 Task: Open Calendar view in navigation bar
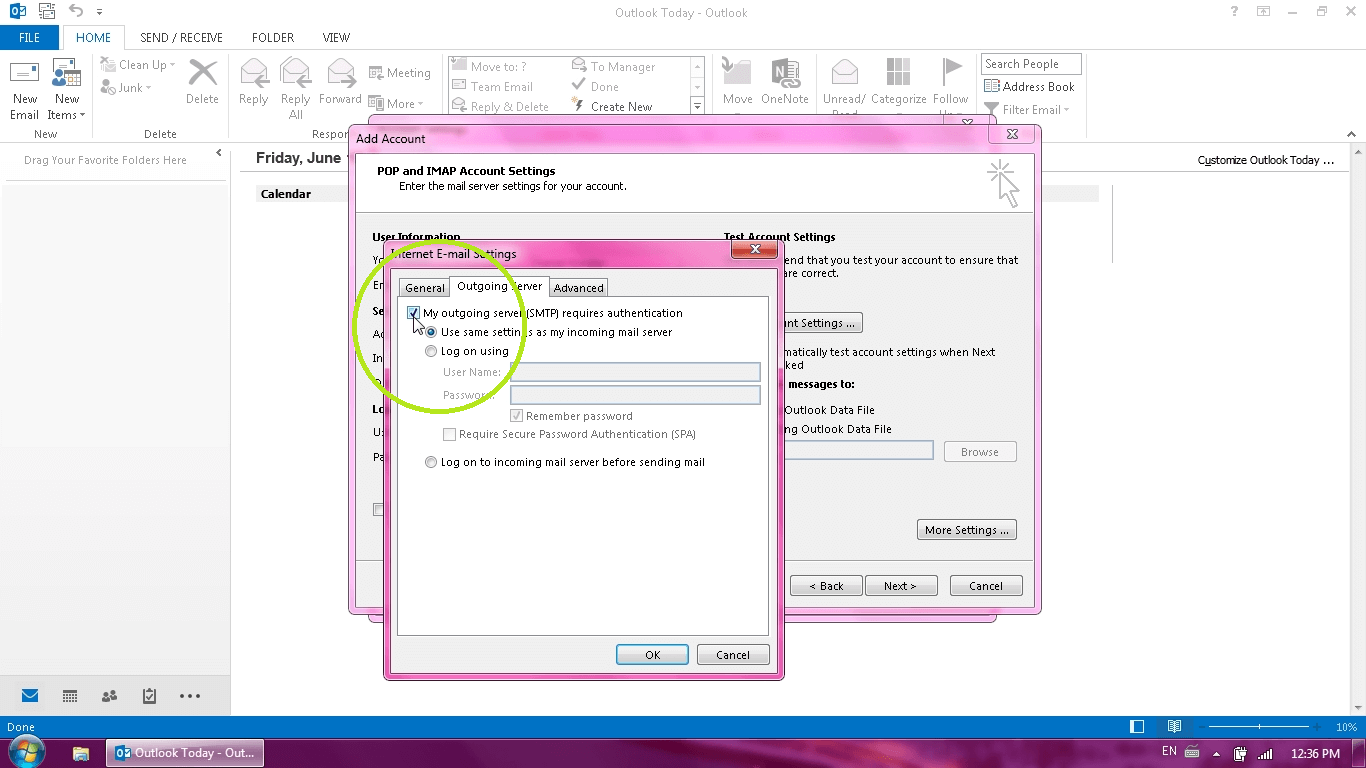pyautogui.click(x=70, y=696)
